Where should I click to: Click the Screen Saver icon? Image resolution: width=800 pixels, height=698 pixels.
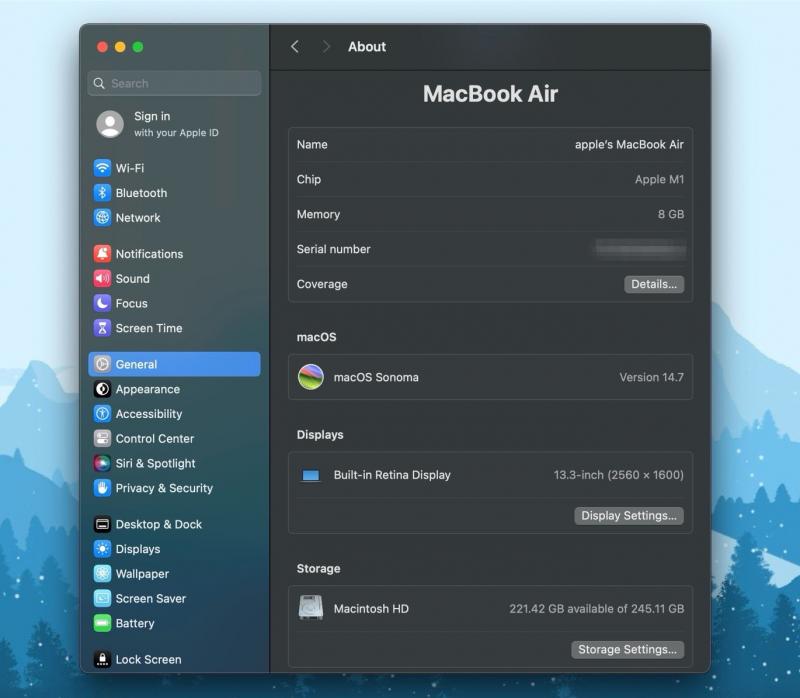pos(103,599)
